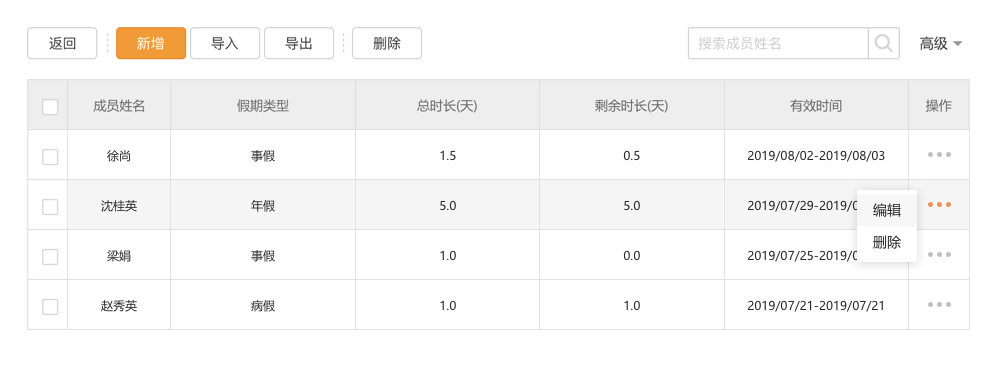Check the row checkbox for 赵秀英
The height and width of the screenshot is (380, 997).
tap(50, 307)
